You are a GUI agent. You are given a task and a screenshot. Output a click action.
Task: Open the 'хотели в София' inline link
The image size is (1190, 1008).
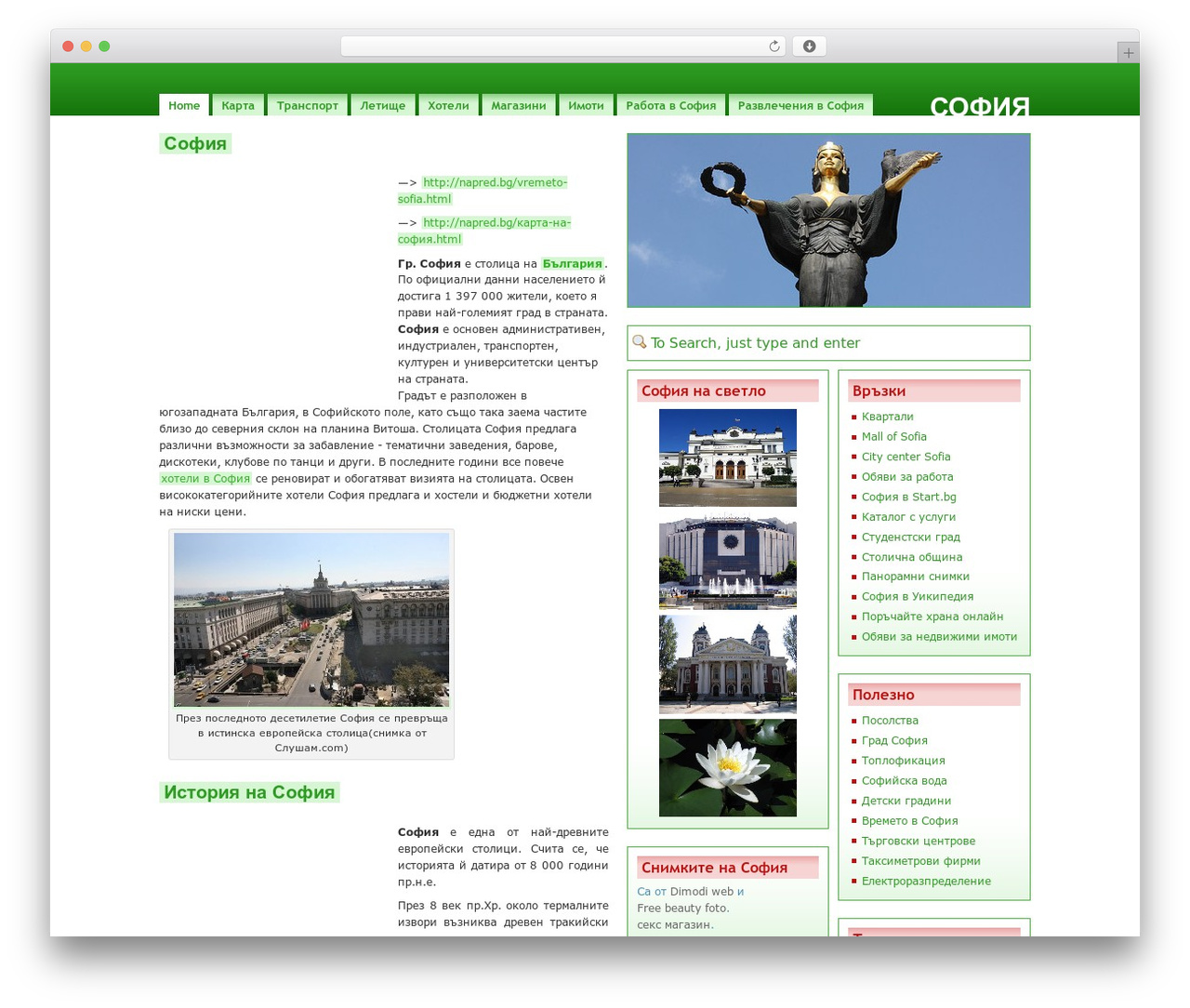(x=205, y=478)
